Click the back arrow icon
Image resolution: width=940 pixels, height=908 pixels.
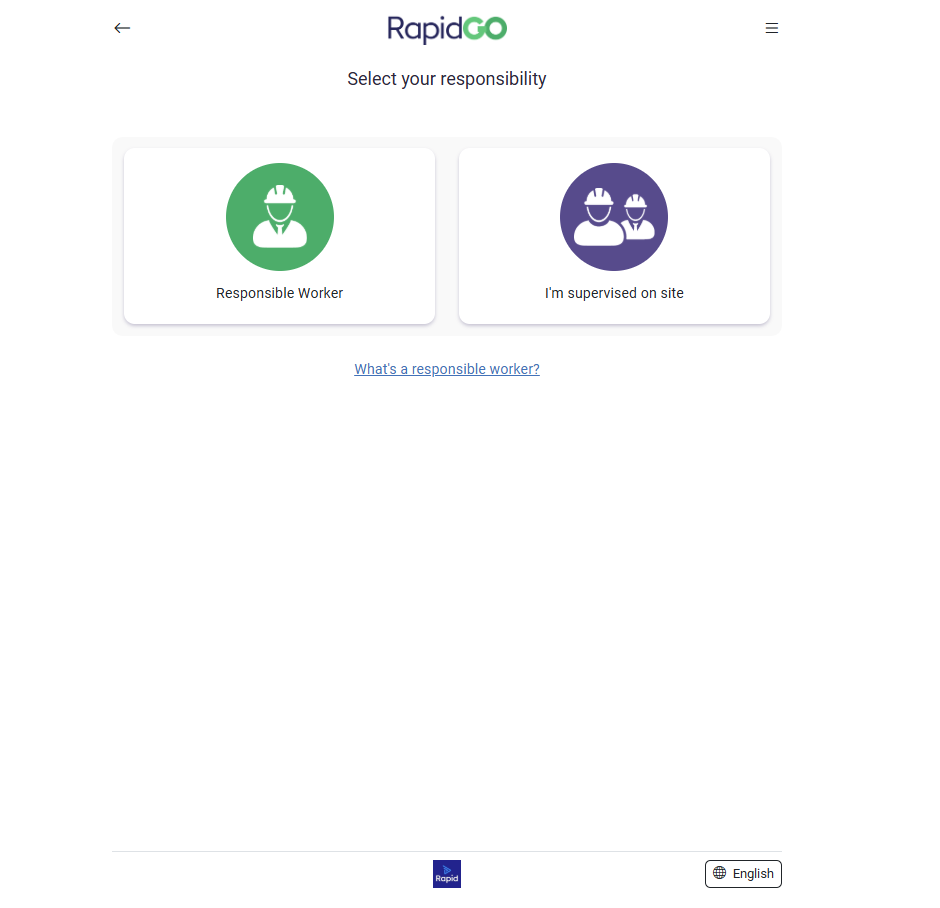[122, 28]
